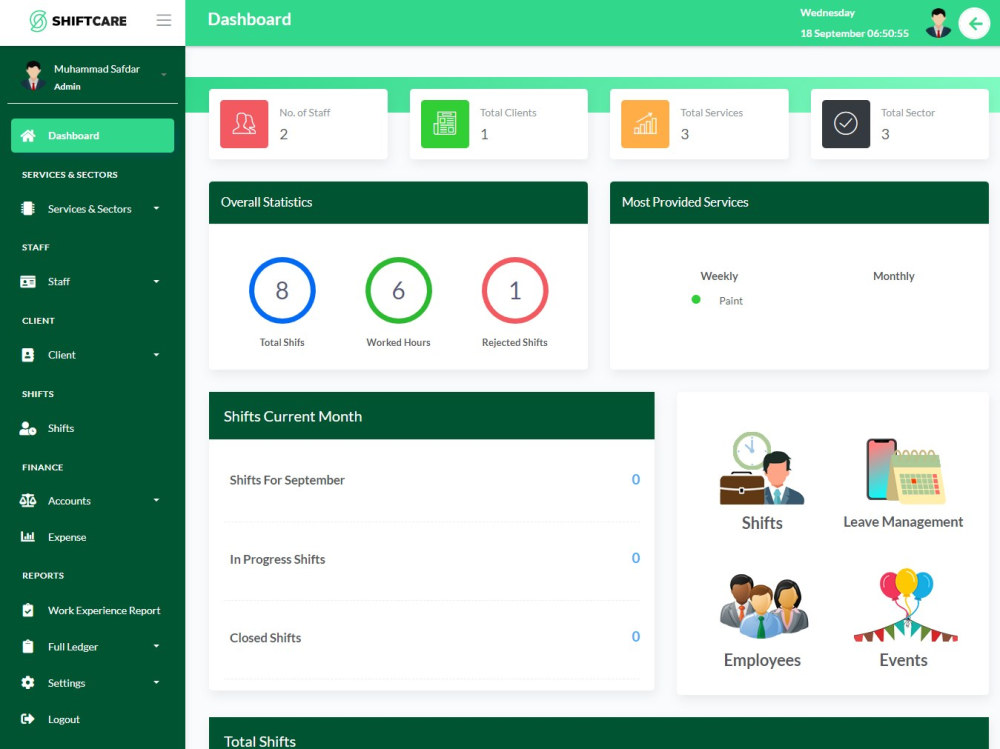Click the Shifts label under briefcase illustration
Viewport: 1000px width, 749px height.
[x=762, y=523]
